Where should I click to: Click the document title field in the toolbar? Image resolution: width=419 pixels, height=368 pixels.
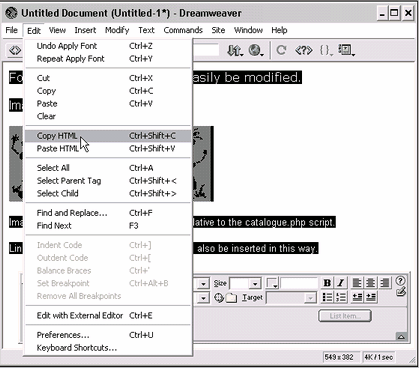205,50
